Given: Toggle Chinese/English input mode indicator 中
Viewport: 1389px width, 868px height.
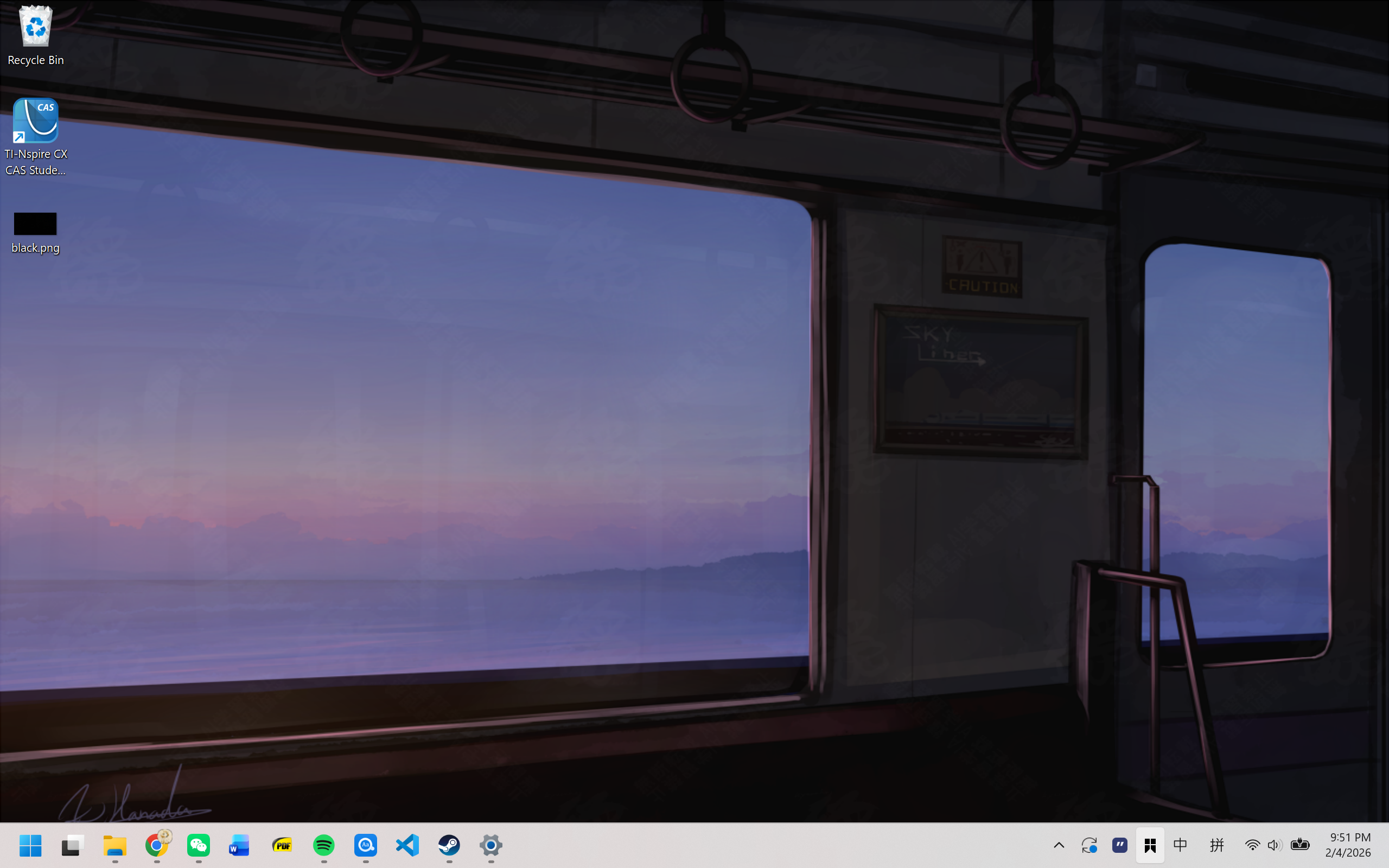Looking at the screenshot, I should tap(1180, 845).
